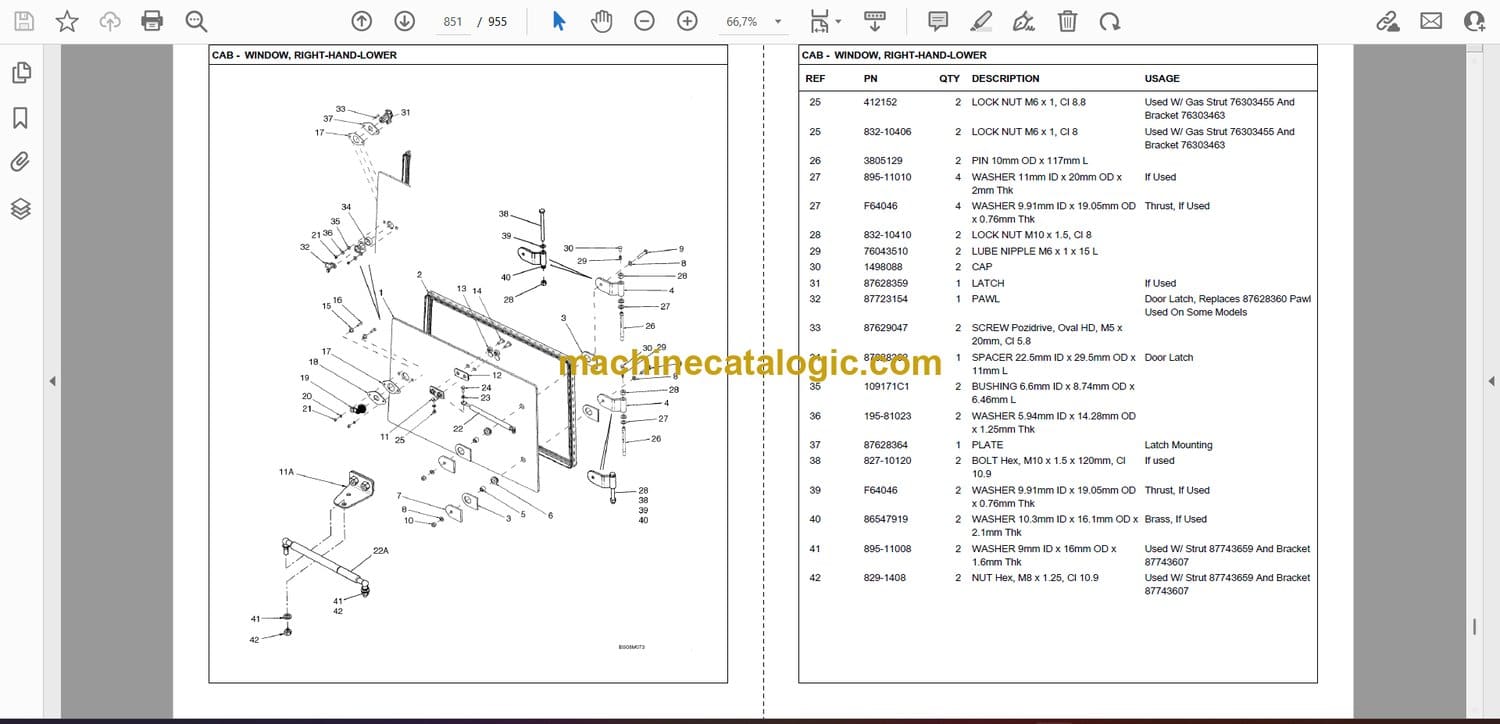Open the layers panel in sidebar

(x=21, y=208)
